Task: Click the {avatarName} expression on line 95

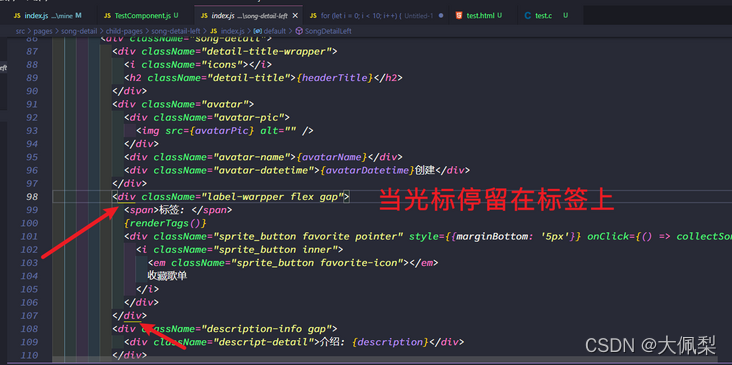Action: click(x=332, y=157)
